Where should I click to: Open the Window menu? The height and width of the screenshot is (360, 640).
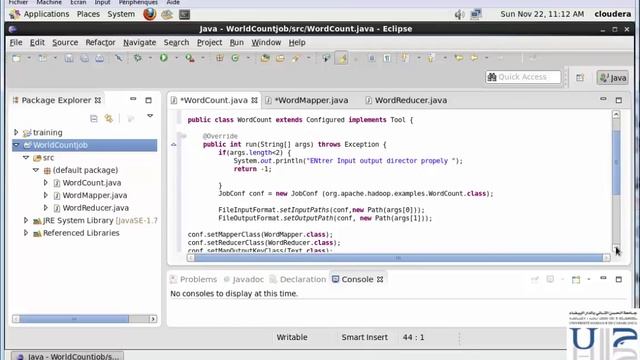click(x=266, y=42)
